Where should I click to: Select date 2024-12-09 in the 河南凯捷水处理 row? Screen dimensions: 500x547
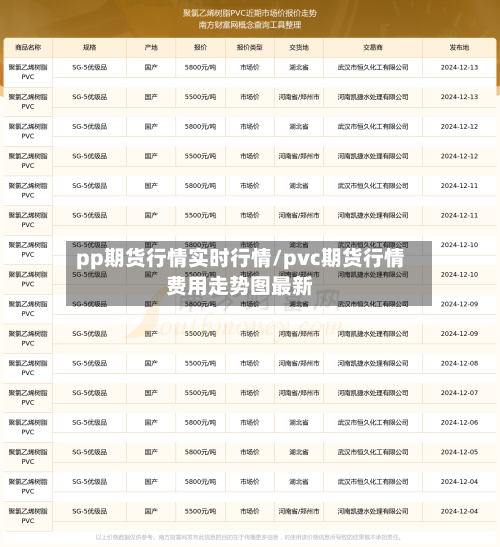click(x=459, y=334)
